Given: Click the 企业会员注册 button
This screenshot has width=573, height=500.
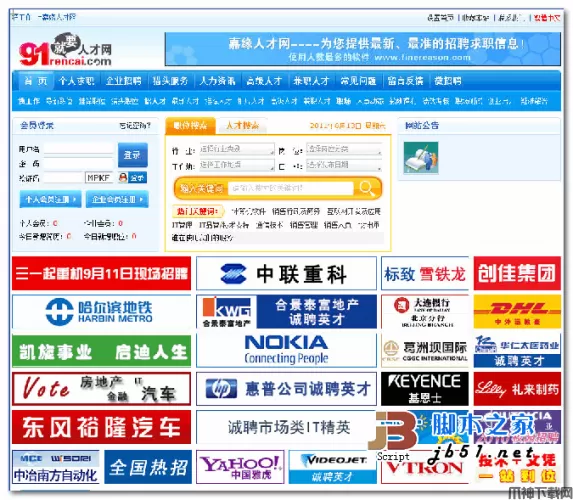Looking at the screenshot, I should [x=117, y=199].
